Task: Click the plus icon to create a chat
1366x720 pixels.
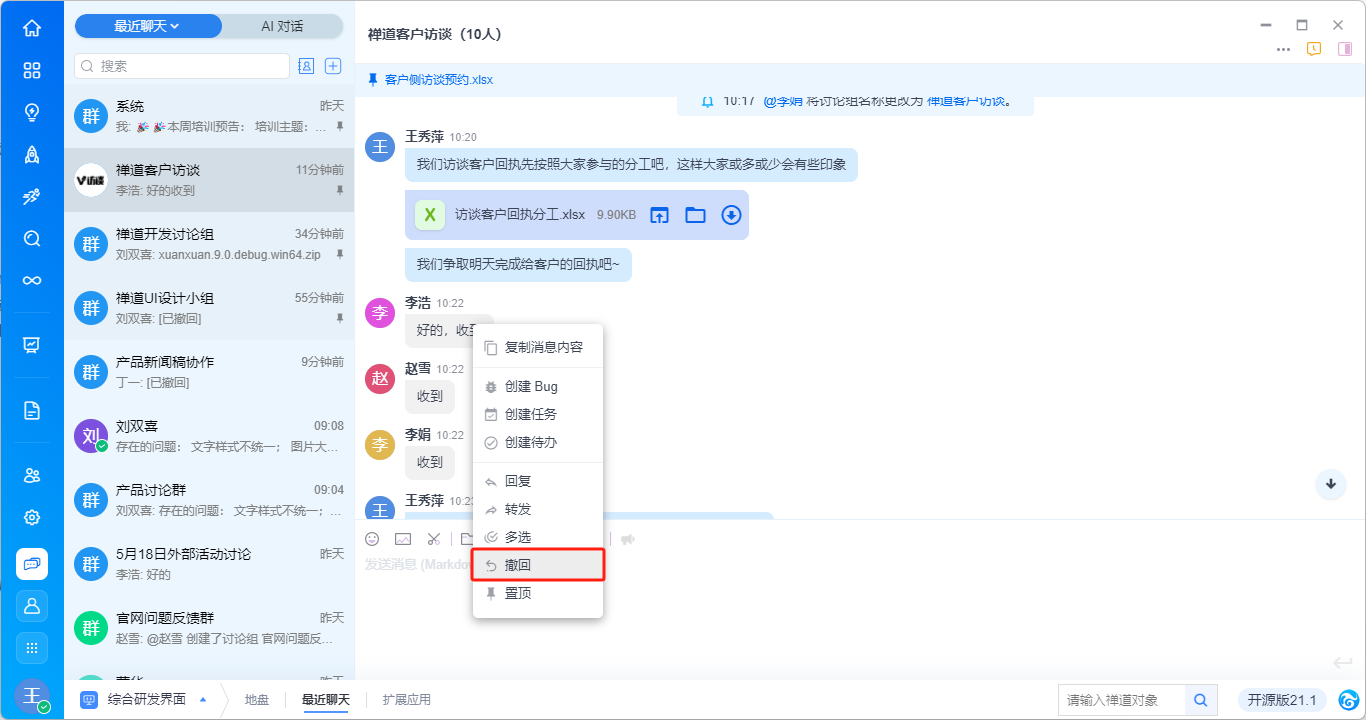Action: 334,66
